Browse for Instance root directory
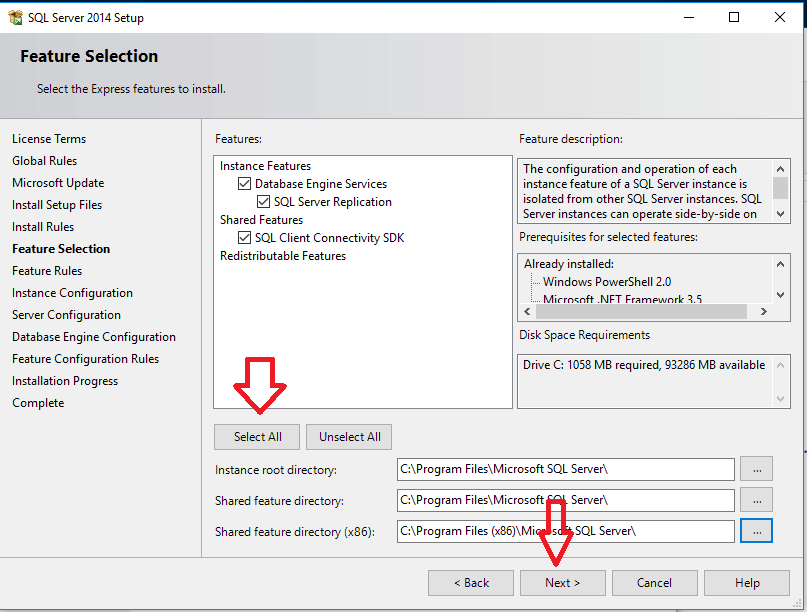 pyautogui.click(x=757, y=469)
